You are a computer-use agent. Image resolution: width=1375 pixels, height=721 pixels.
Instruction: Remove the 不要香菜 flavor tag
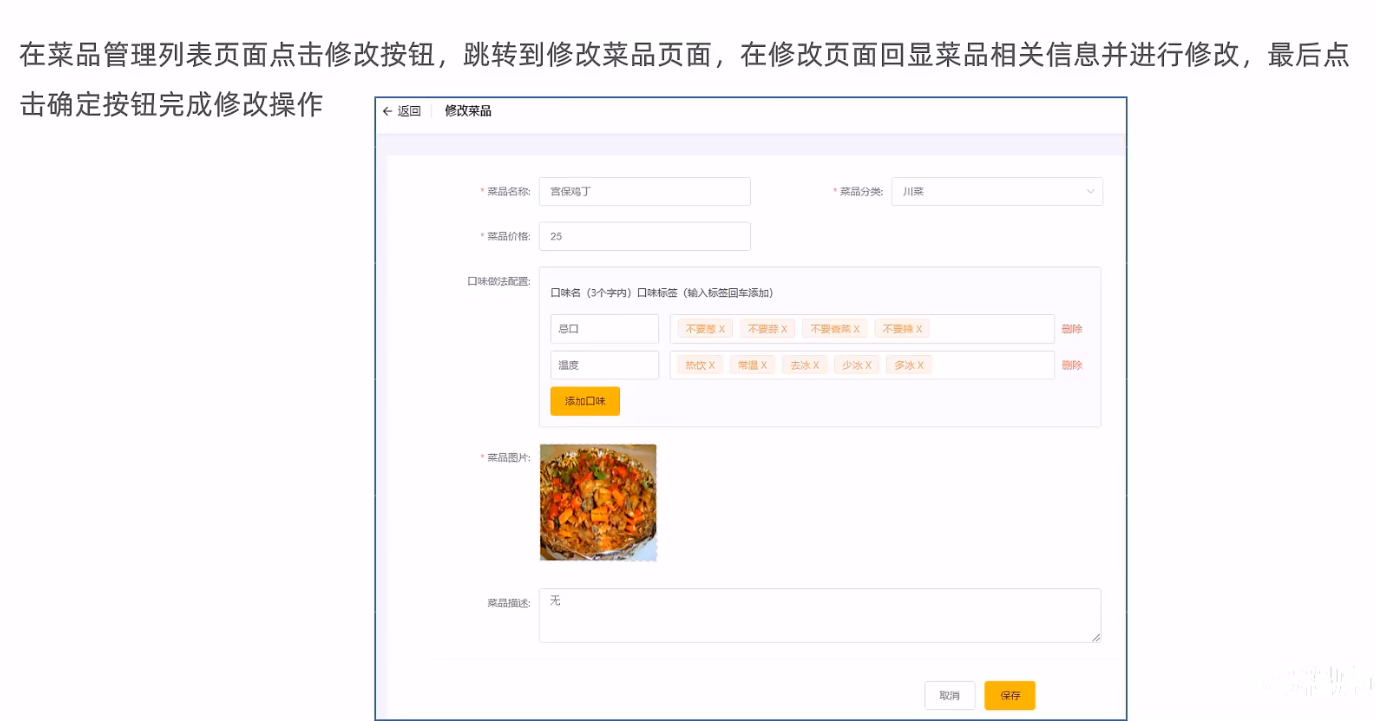click(x=856, y=329)
